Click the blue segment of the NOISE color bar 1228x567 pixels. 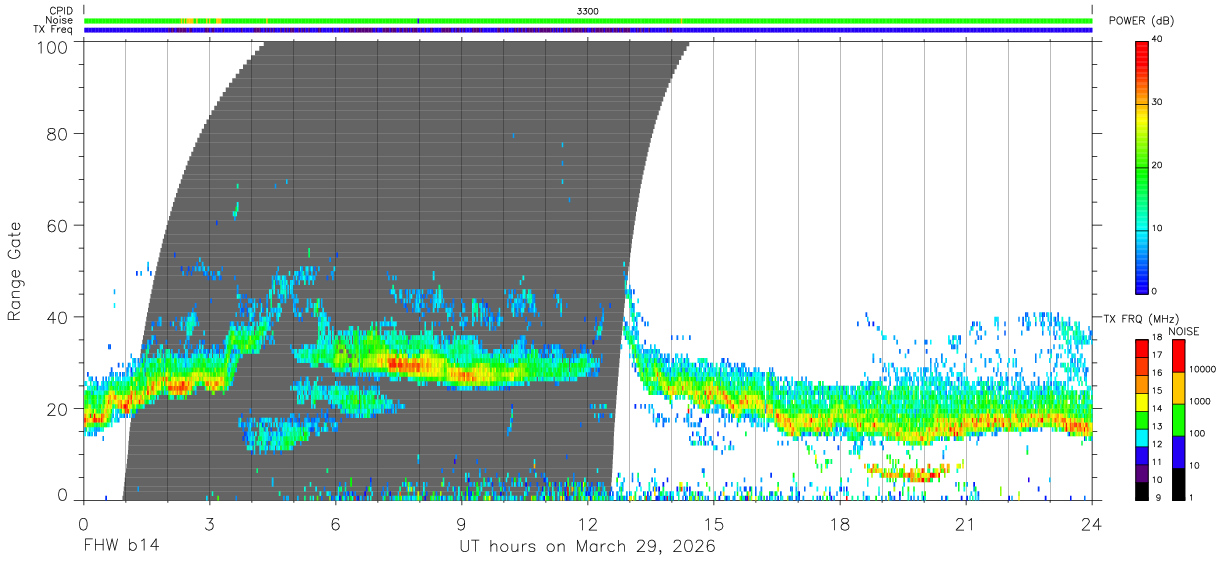[x=1177, y=452]
